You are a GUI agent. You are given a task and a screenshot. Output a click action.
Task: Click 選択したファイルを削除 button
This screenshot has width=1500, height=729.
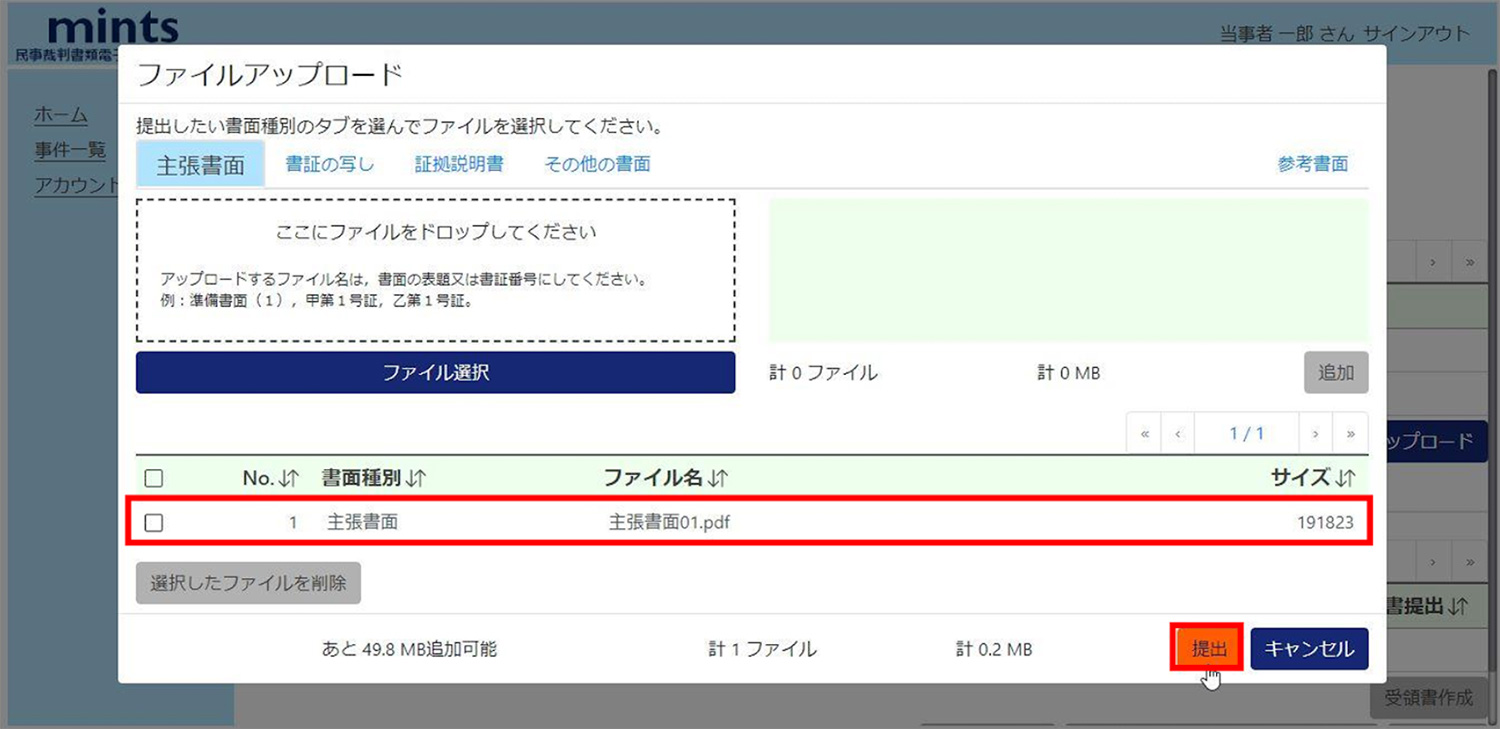point(248,583)
